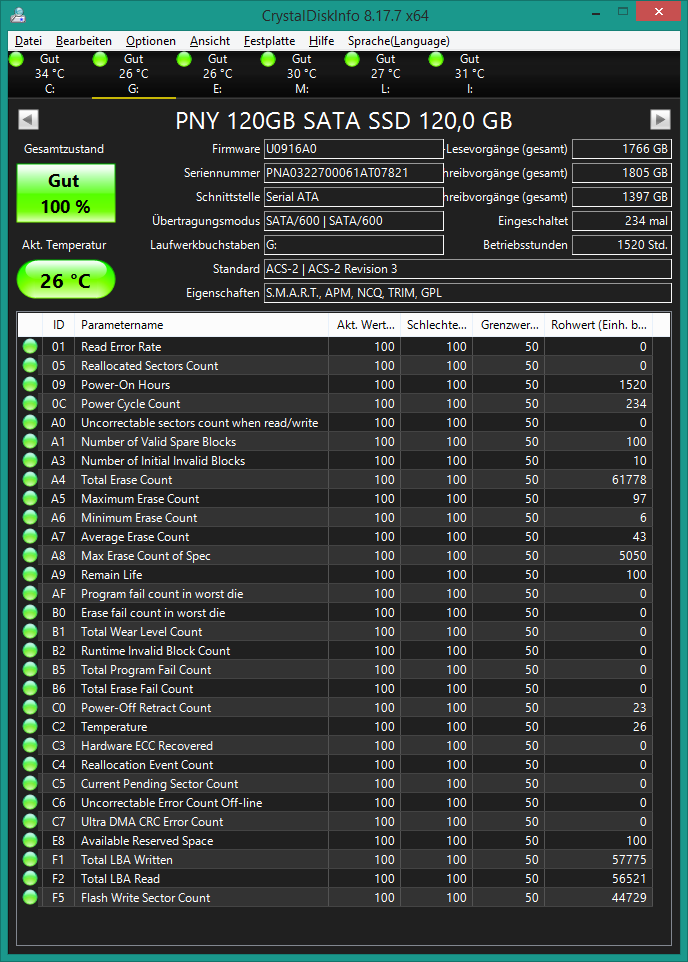
Task: Click the Akt. Wert column header
Action: (x=365, y=325)
